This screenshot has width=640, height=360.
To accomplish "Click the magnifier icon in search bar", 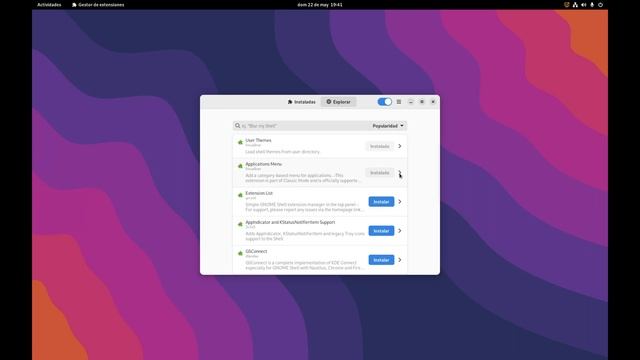I will pos(238,126).
